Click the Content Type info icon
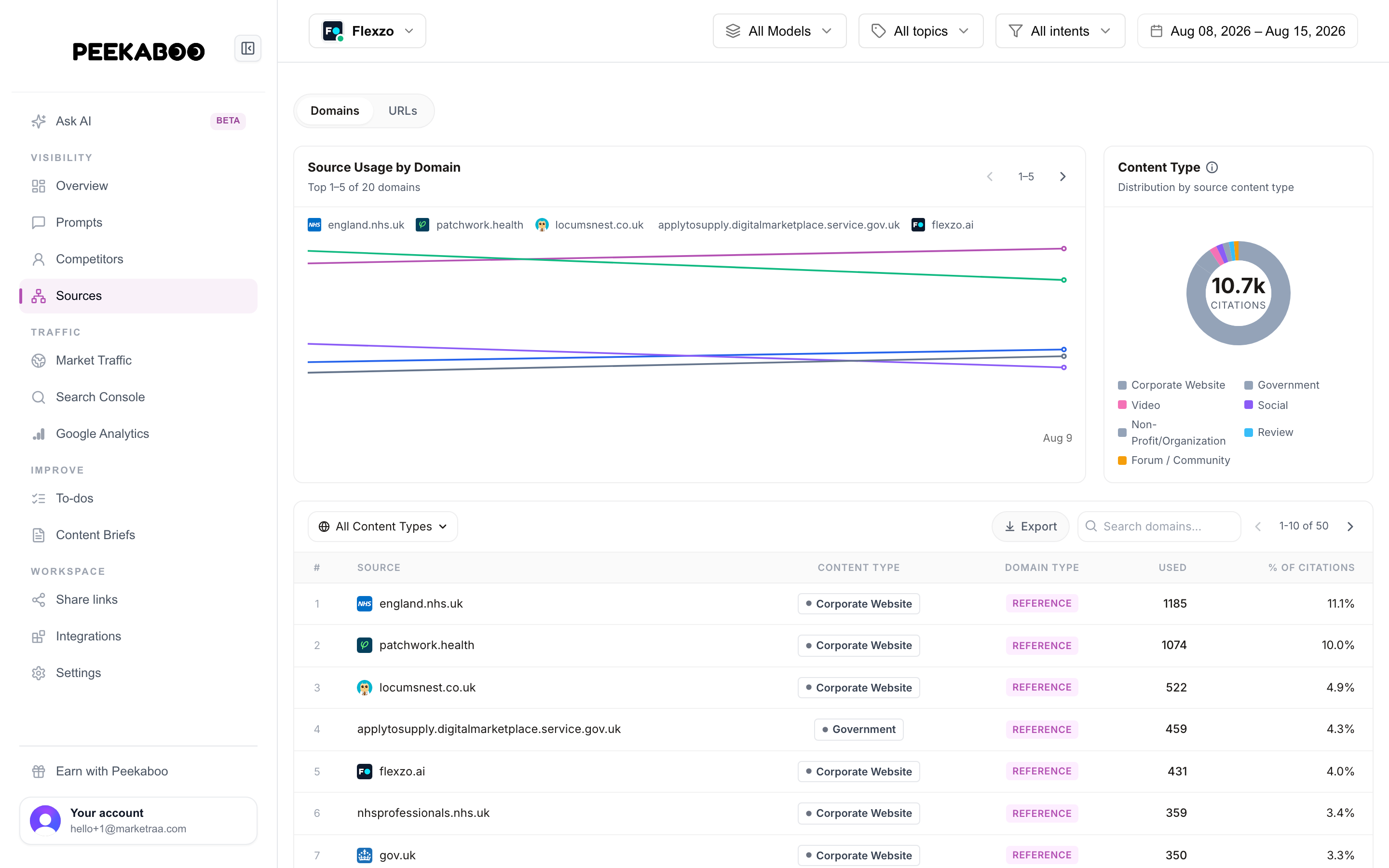This screenshot has width=1389, height=868. coord(1212,167)
